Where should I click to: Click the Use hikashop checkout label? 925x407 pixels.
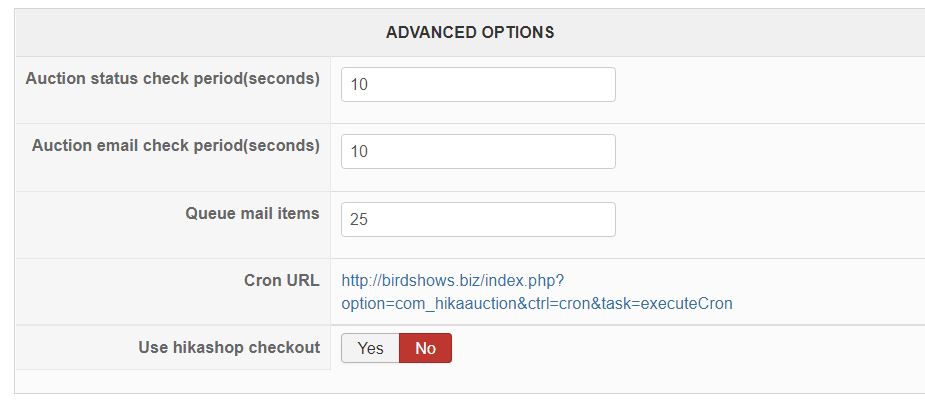click(x=229, y=347)
